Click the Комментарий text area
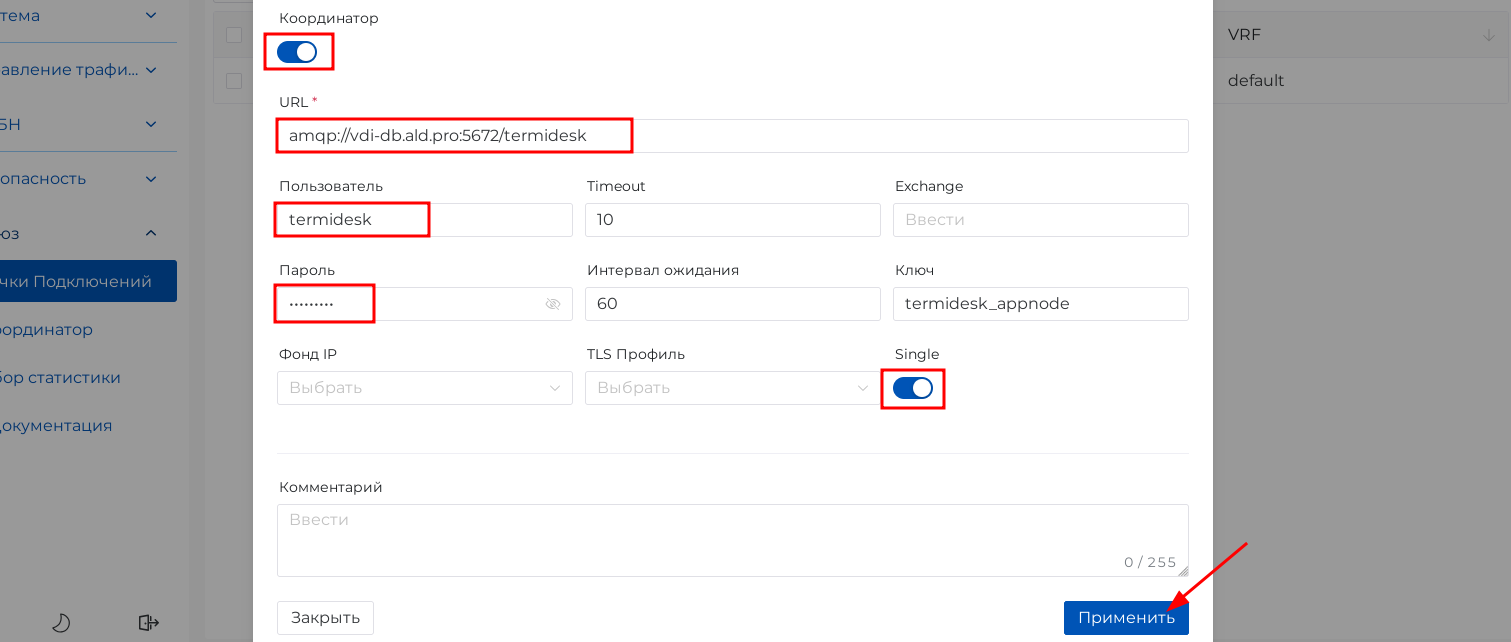This screenshot has width=1511, height=642. (x=732, y=540)
